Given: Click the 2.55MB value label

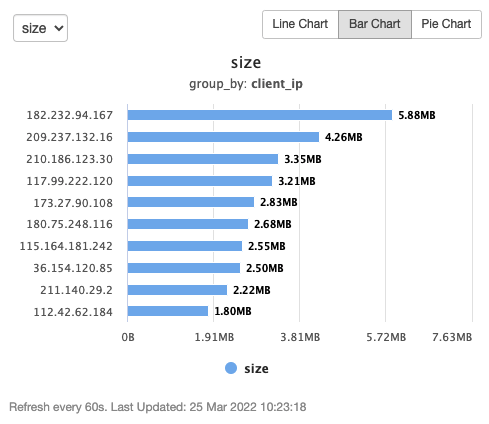Looking at the screenshot, I should pos(267,246).
